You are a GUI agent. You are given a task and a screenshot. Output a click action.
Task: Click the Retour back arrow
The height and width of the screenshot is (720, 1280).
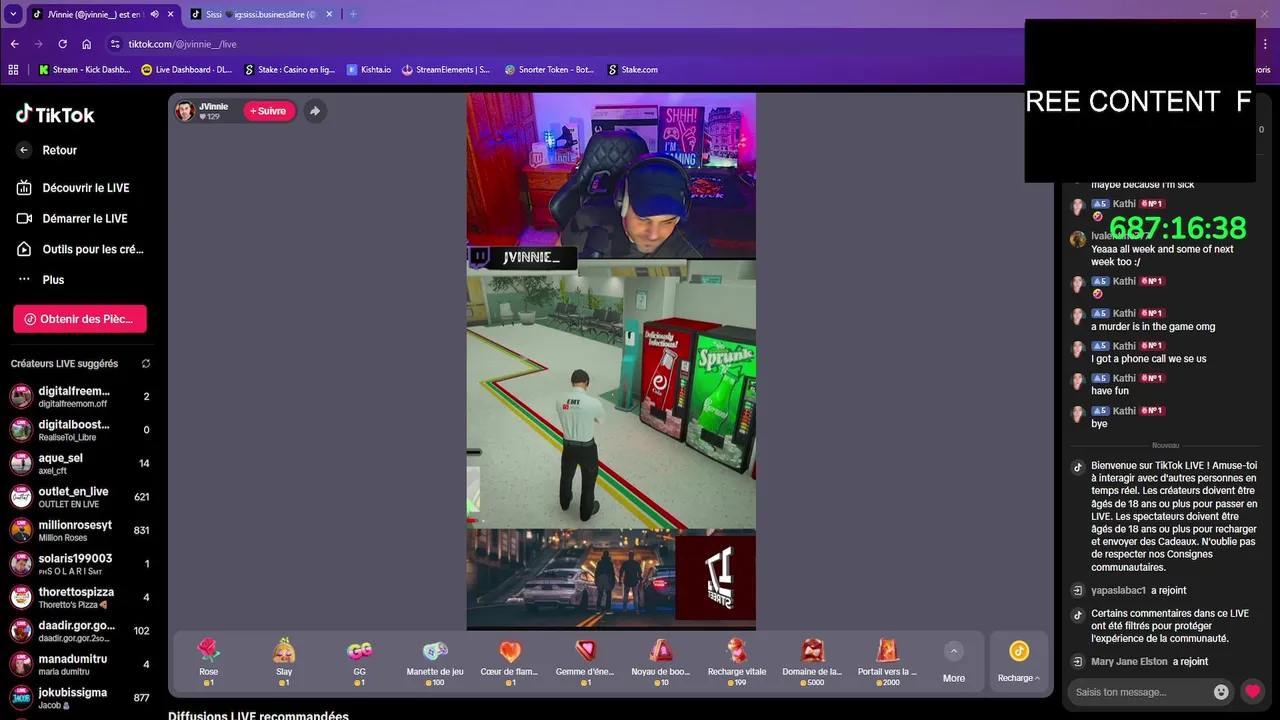click(24, 150)
